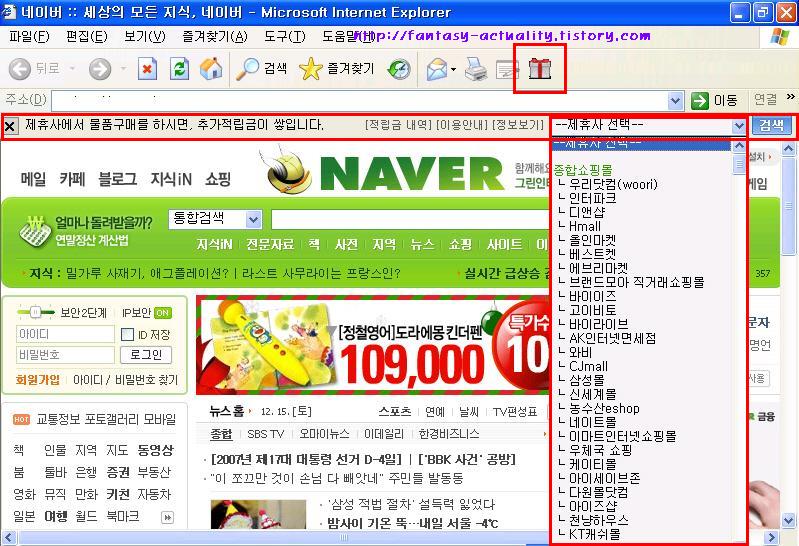
Task: Open the 도구(T) menu
Action: (284, 37)
